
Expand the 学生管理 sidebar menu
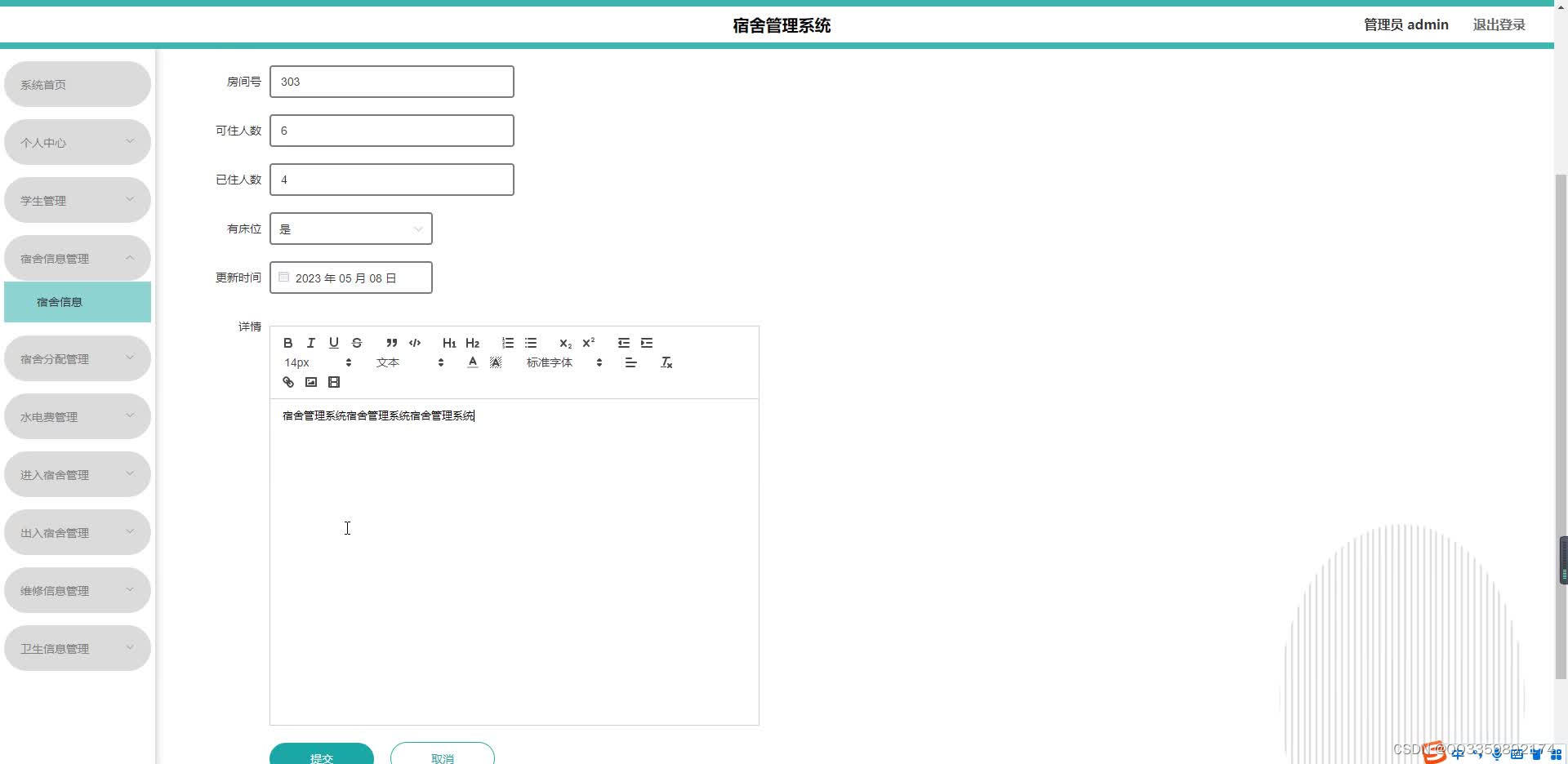tap(78, 200)
